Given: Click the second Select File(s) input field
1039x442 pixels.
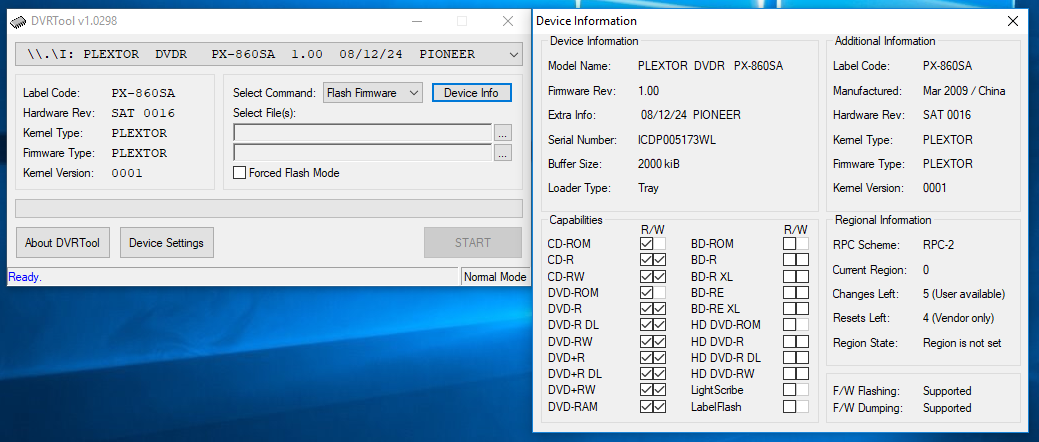Looking at the screenshot, I should coord(362,153).
